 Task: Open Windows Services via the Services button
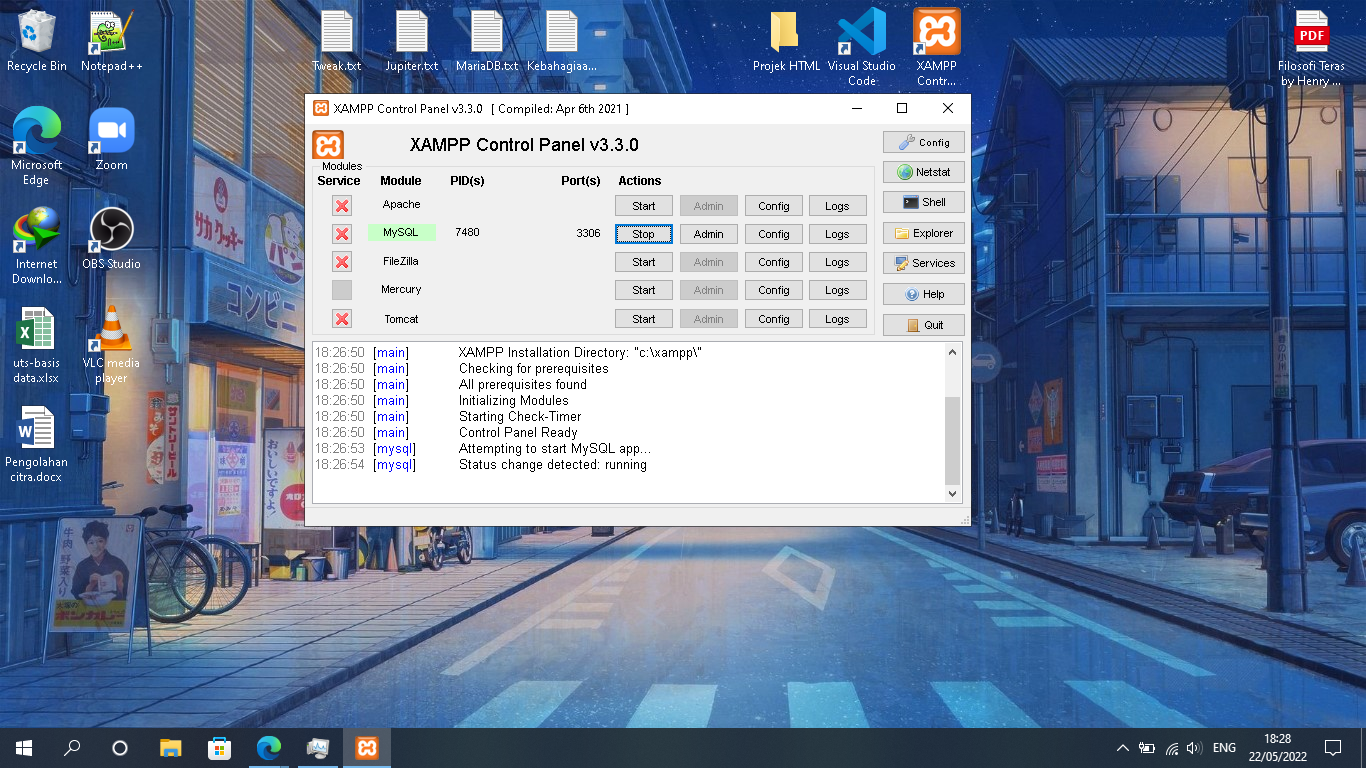coord(922,263)
